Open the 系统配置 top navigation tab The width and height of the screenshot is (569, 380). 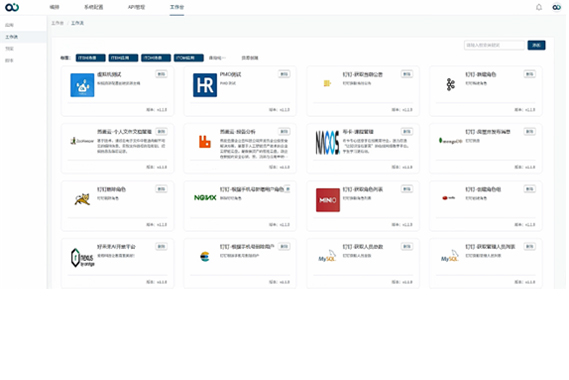pyautogui.click(x=94, y=7)
